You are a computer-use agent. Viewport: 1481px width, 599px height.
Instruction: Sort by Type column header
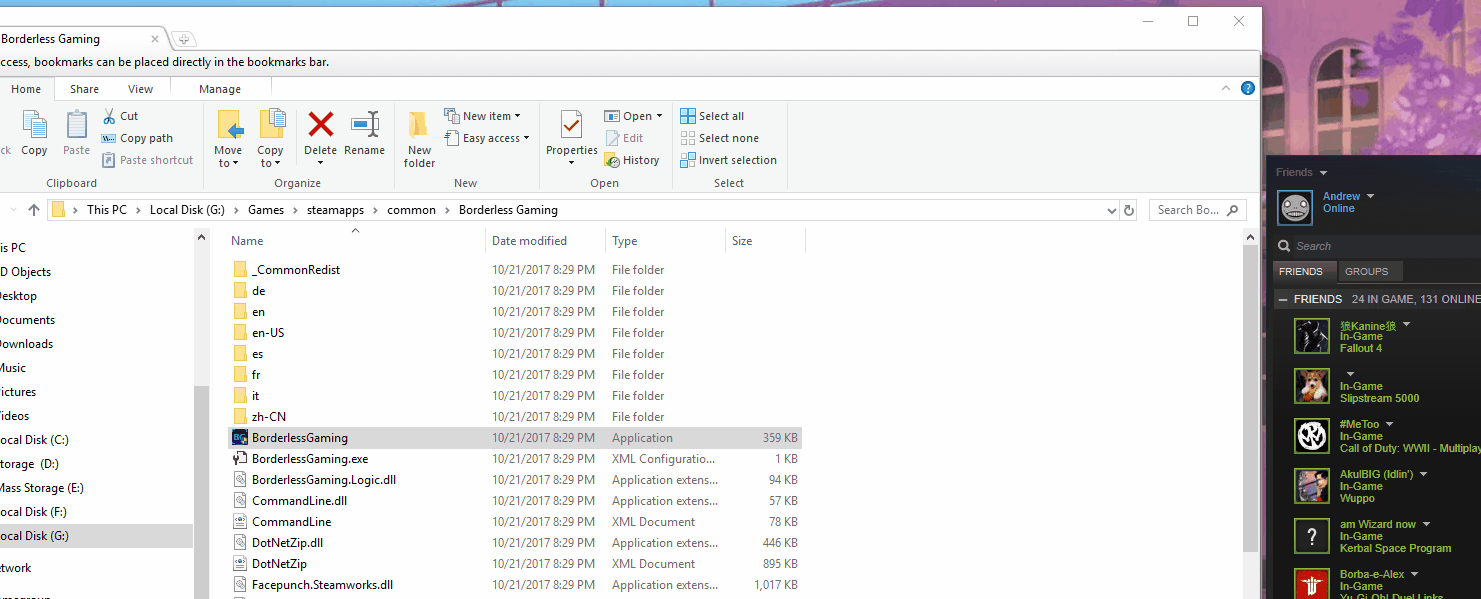click(x=666, y=241)
